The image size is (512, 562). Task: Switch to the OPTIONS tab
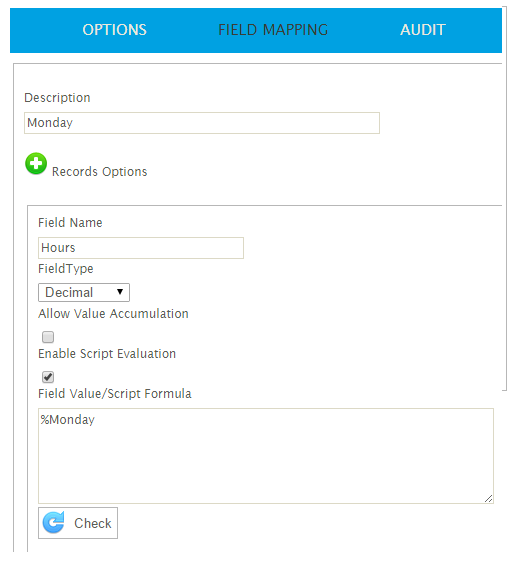tap(114, 30)
